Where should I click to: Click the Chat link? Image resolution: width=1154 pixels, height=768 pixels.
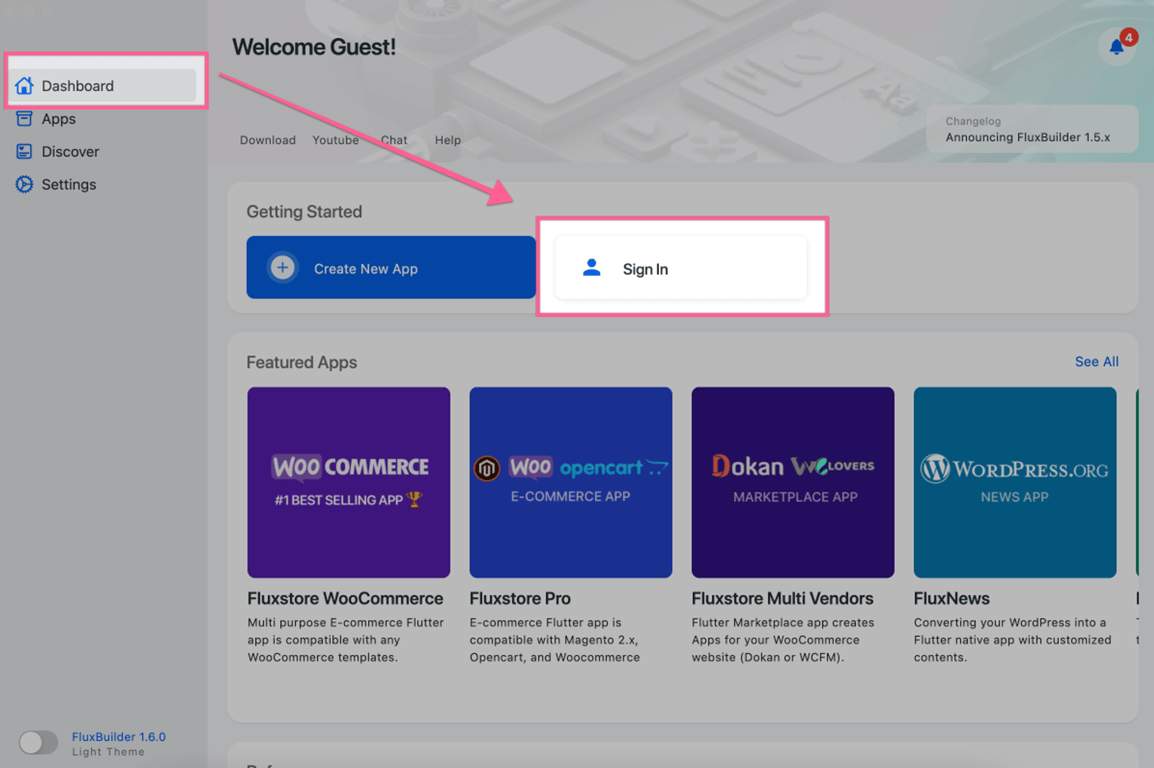point(394,140)
